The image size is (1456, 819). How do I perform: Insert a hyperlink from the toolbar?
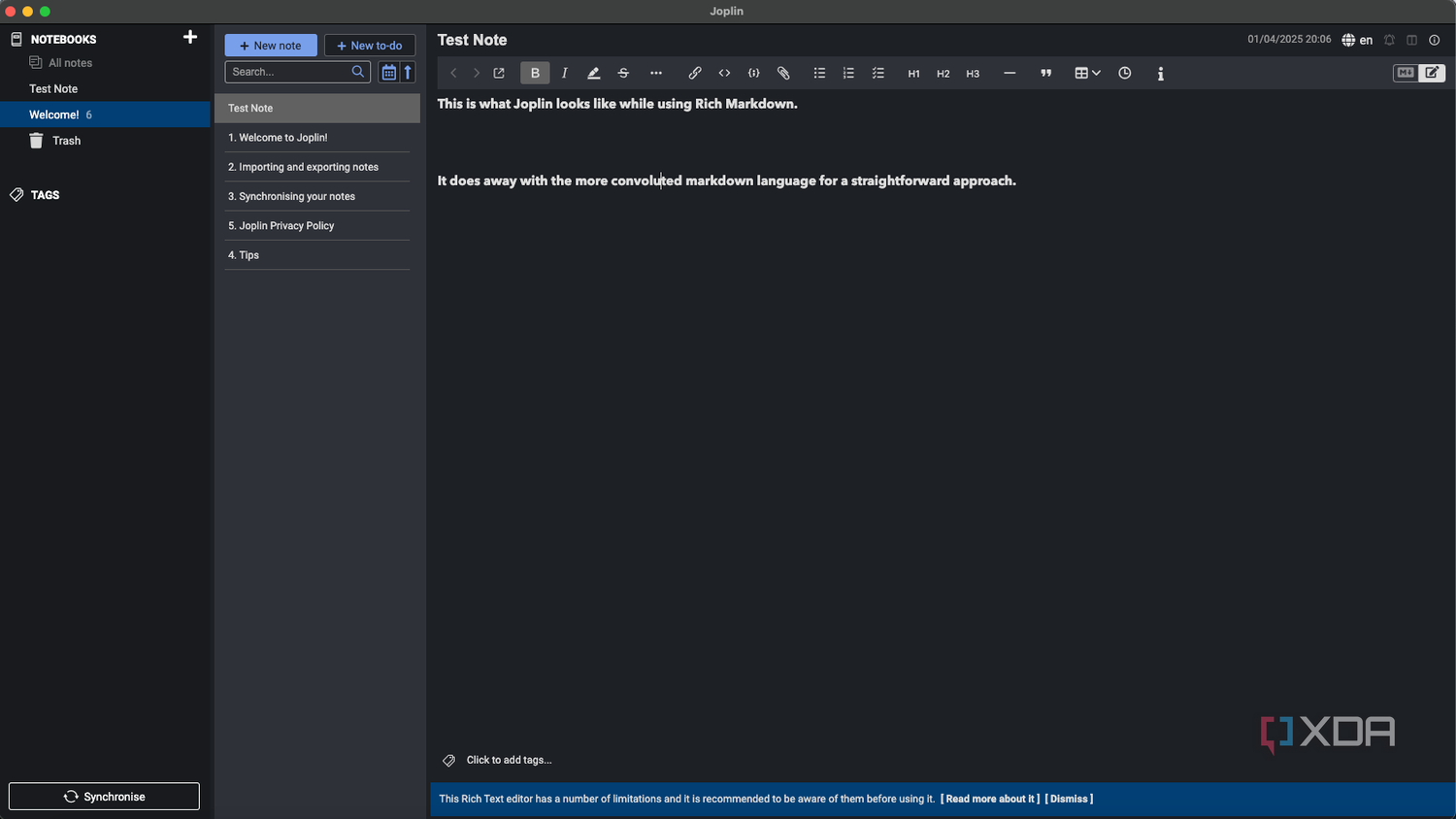coord(695,73)
